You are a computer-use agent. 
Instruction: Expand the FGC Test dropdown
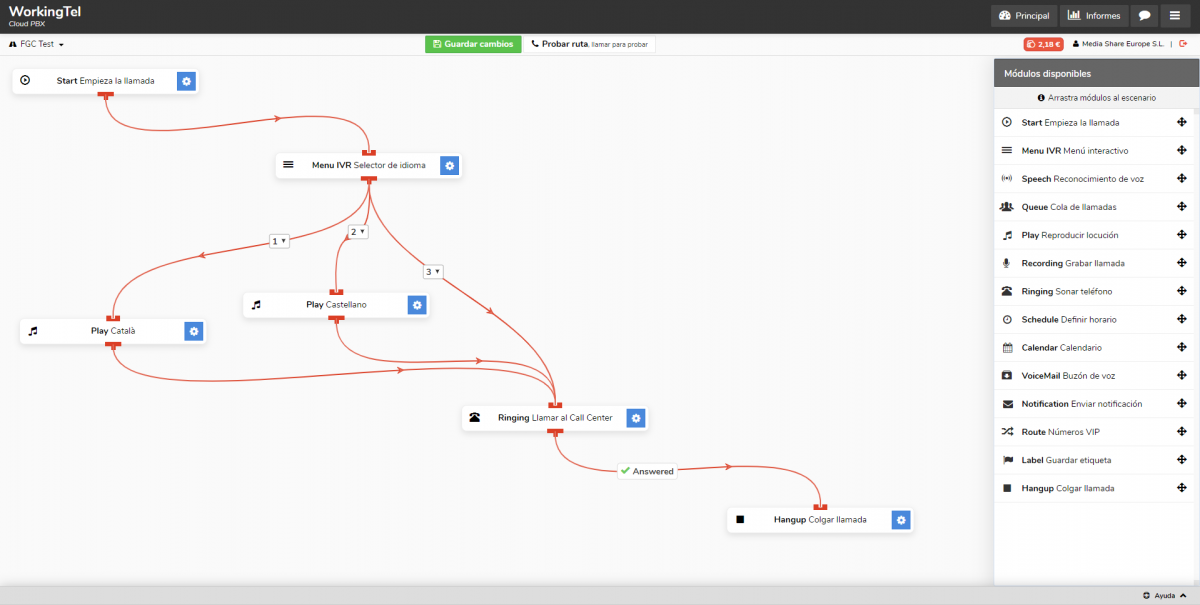(37, 45)
